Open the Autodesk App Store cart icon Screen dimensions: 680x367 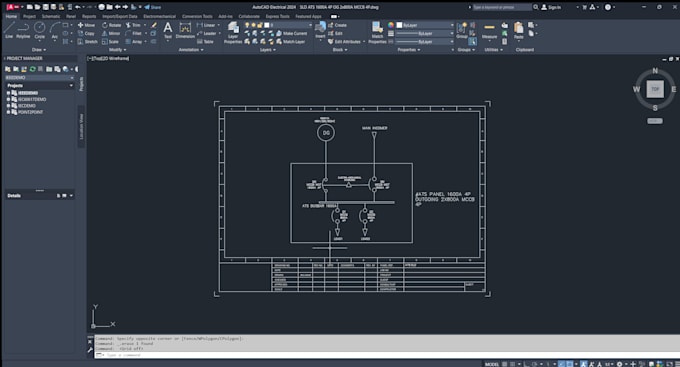(585, 7)
